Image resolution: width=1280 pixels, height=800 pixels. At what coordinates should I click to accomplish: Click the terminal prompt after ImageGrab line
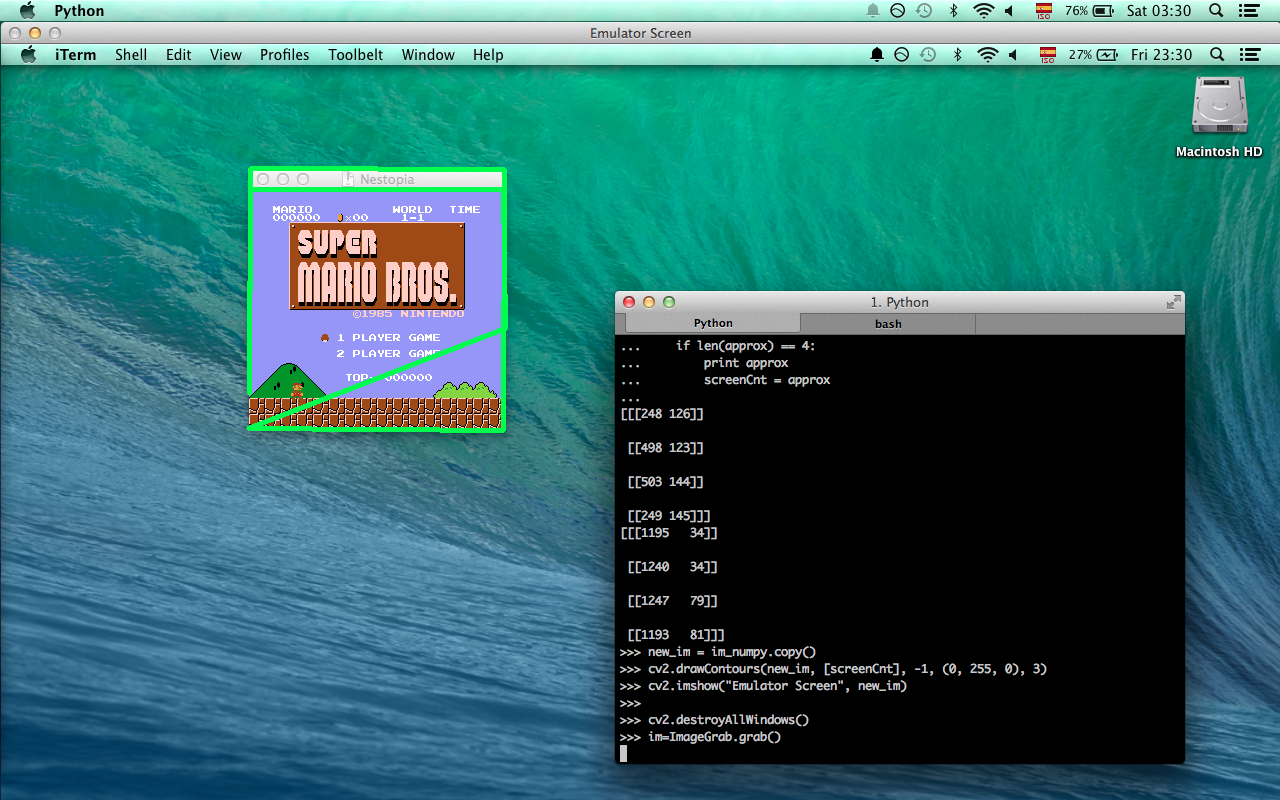tap(622, 753)
